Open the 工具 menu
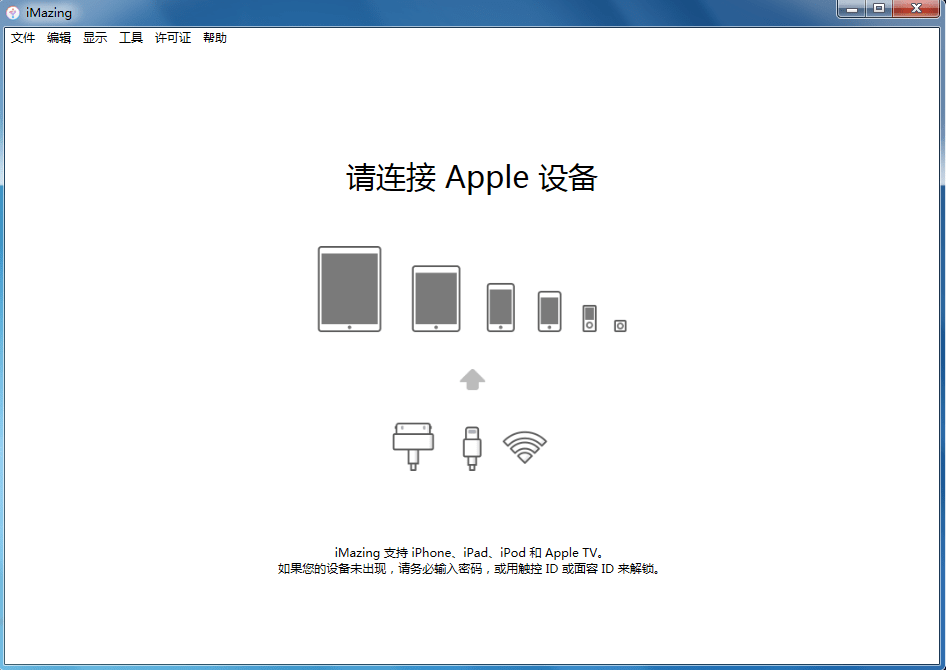 coord(131,38)
